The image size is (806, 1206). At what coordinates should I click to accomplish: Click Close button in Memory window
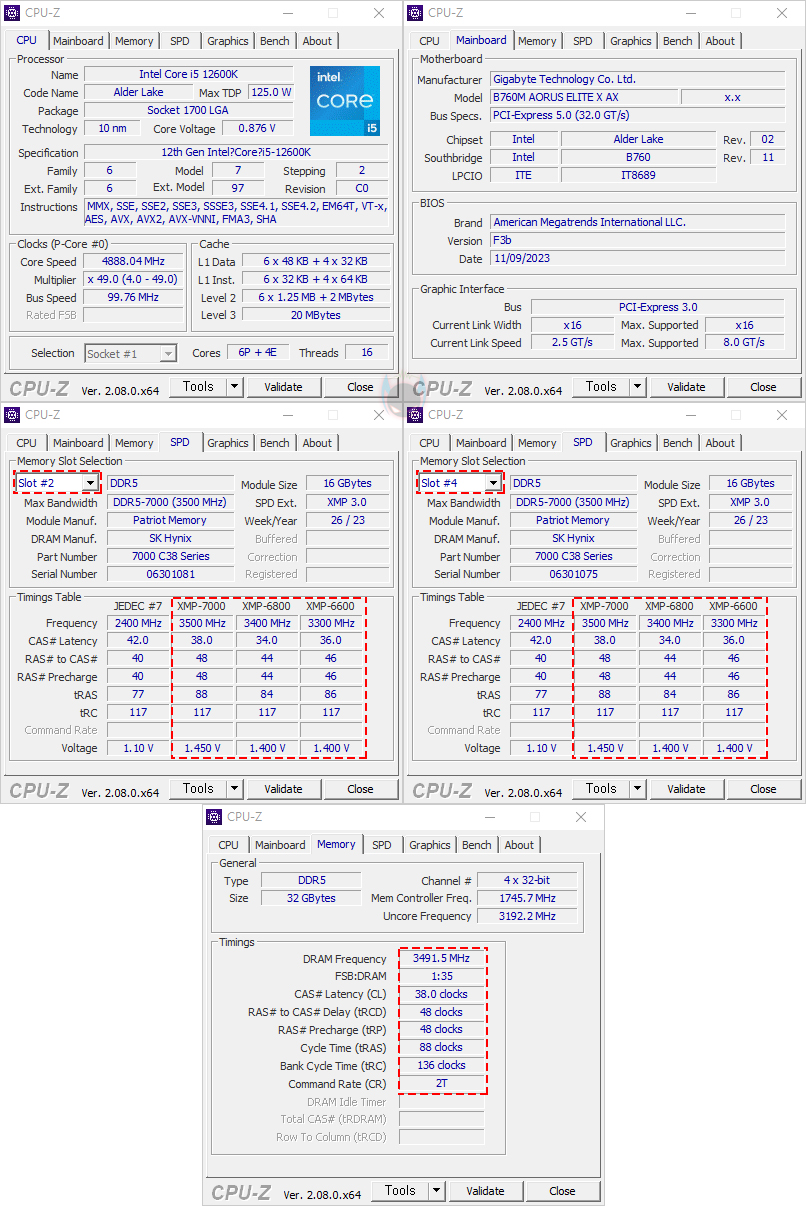[562, 1191]
